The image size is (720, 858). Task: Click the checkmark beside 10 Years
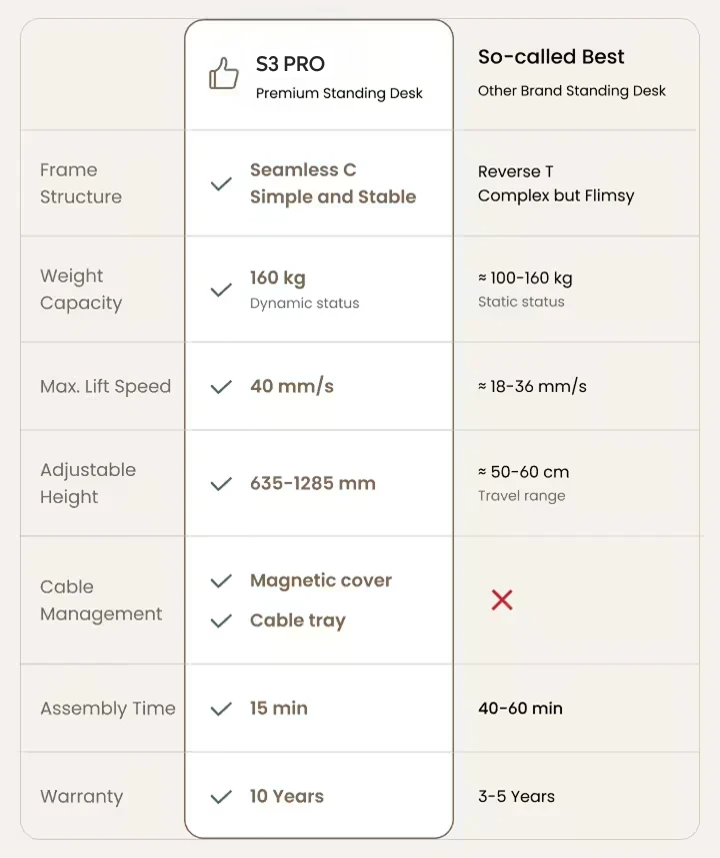tap(221, 797)
